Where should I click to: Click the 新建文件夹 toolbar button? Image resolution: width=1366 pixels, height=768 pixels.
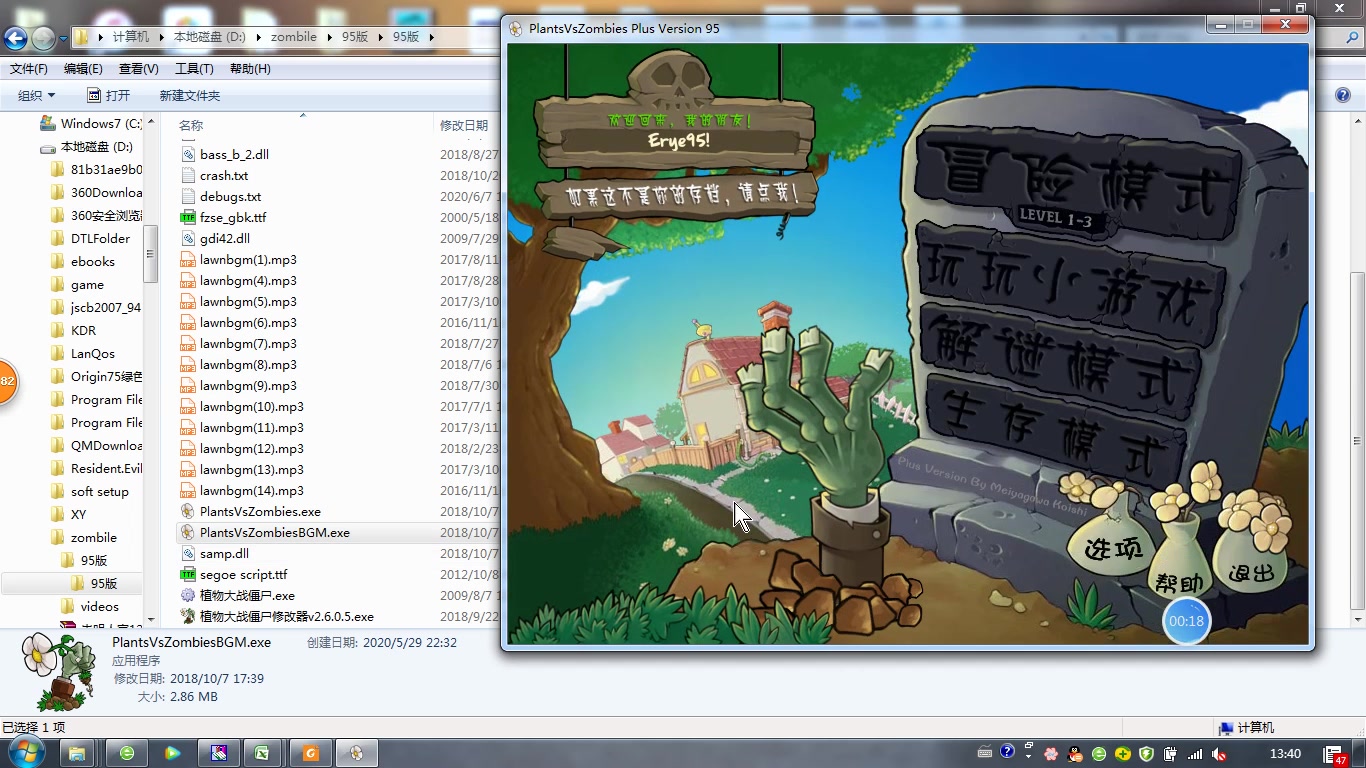tap(190, 95)
